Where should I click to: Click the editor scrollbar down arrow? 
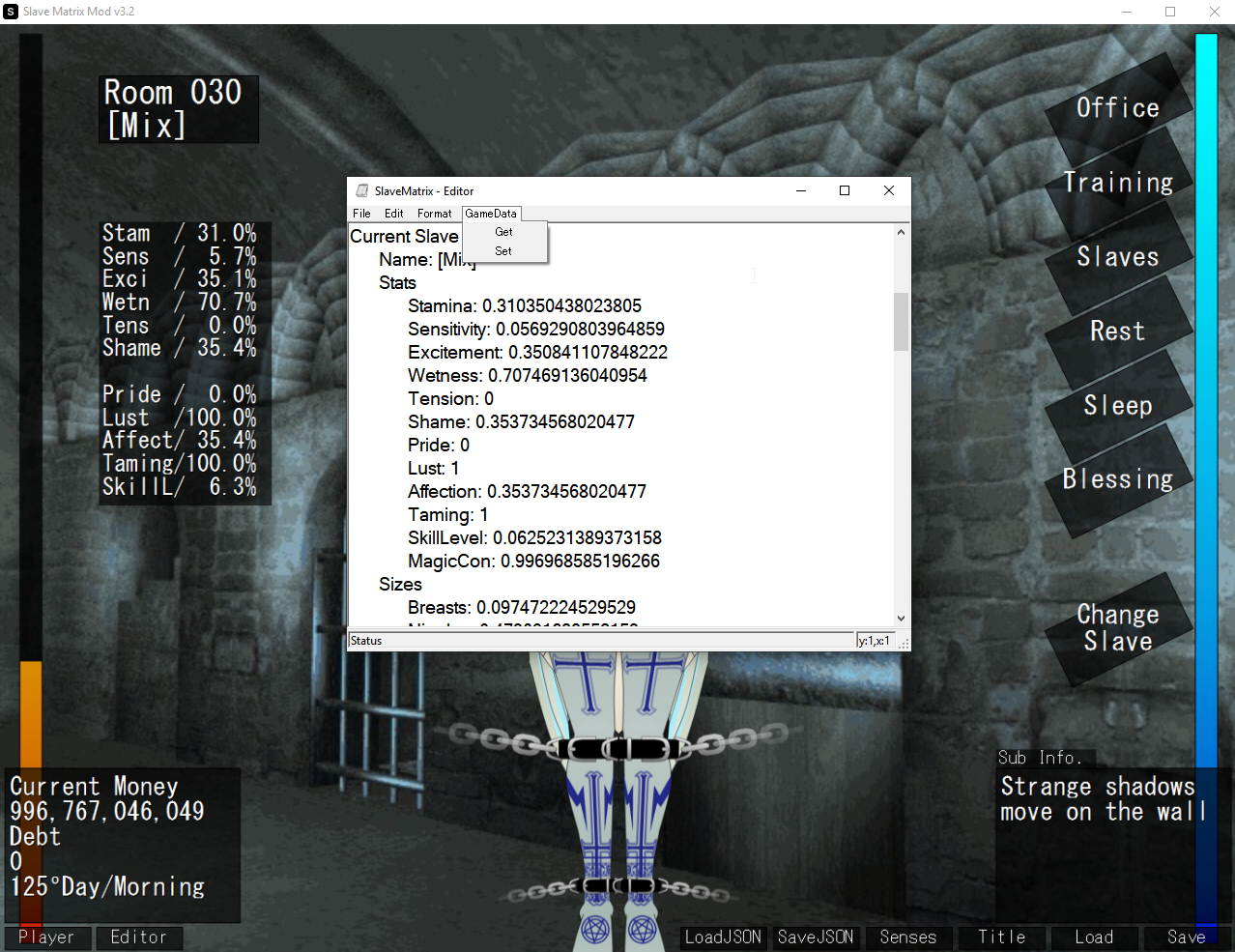[901, 619]
